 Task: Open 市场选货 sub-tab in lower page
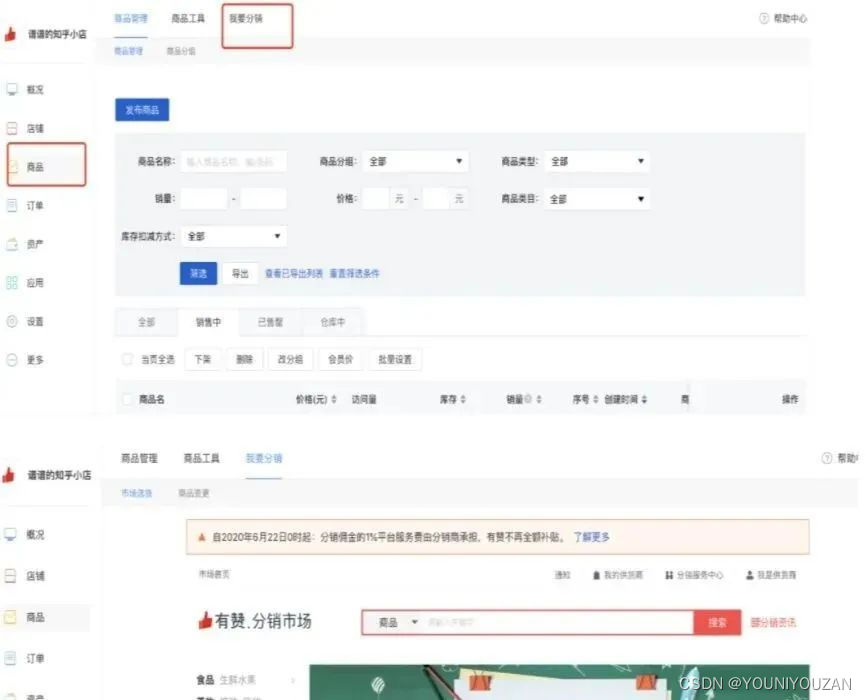point(136,493)
